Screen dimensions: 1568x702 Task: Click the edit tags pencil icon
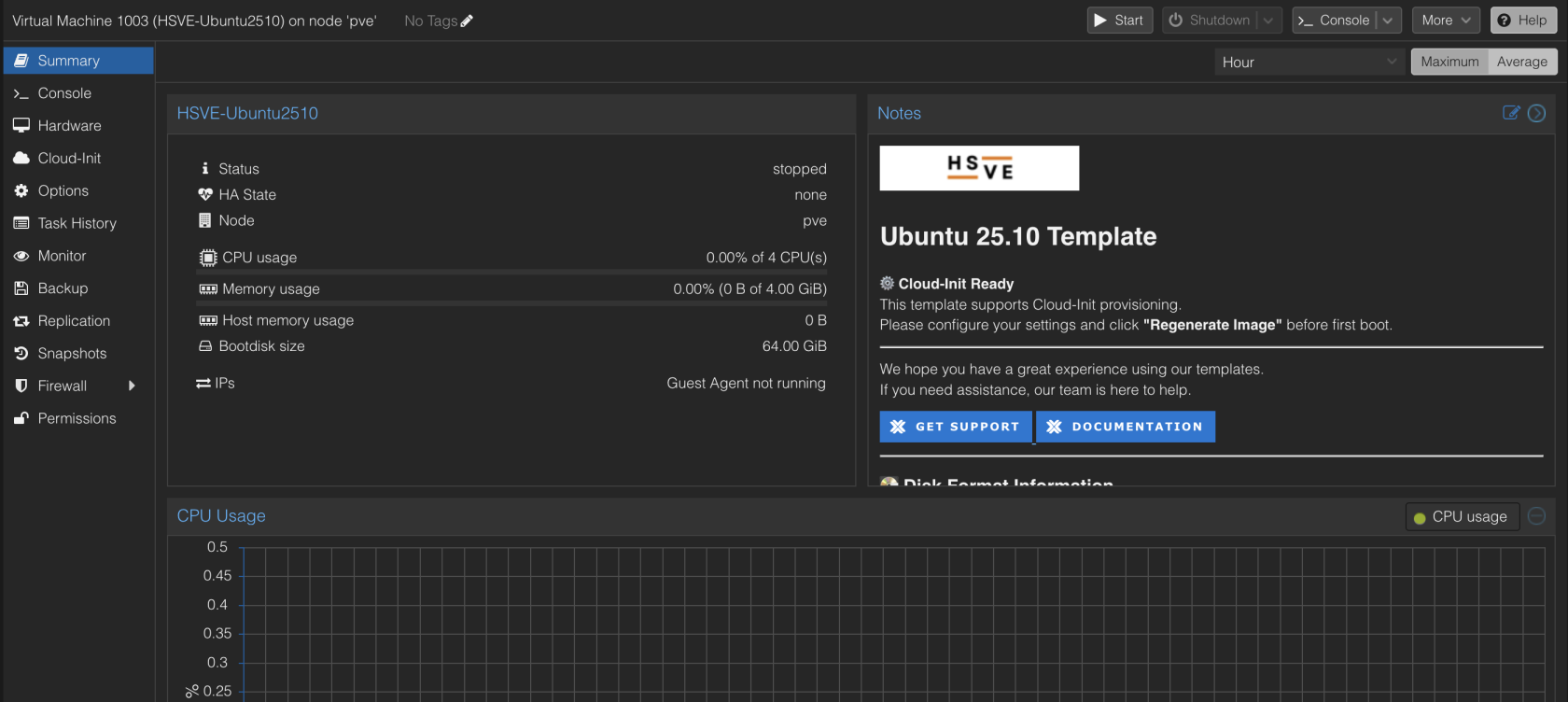point(467,21)
